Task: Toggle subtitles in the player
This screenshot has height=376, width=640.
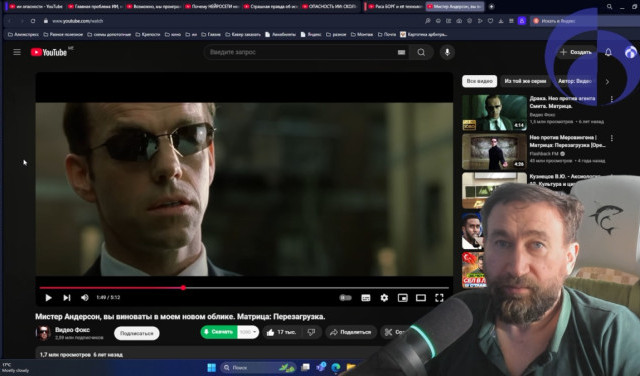Action: (x=366, y=298)
